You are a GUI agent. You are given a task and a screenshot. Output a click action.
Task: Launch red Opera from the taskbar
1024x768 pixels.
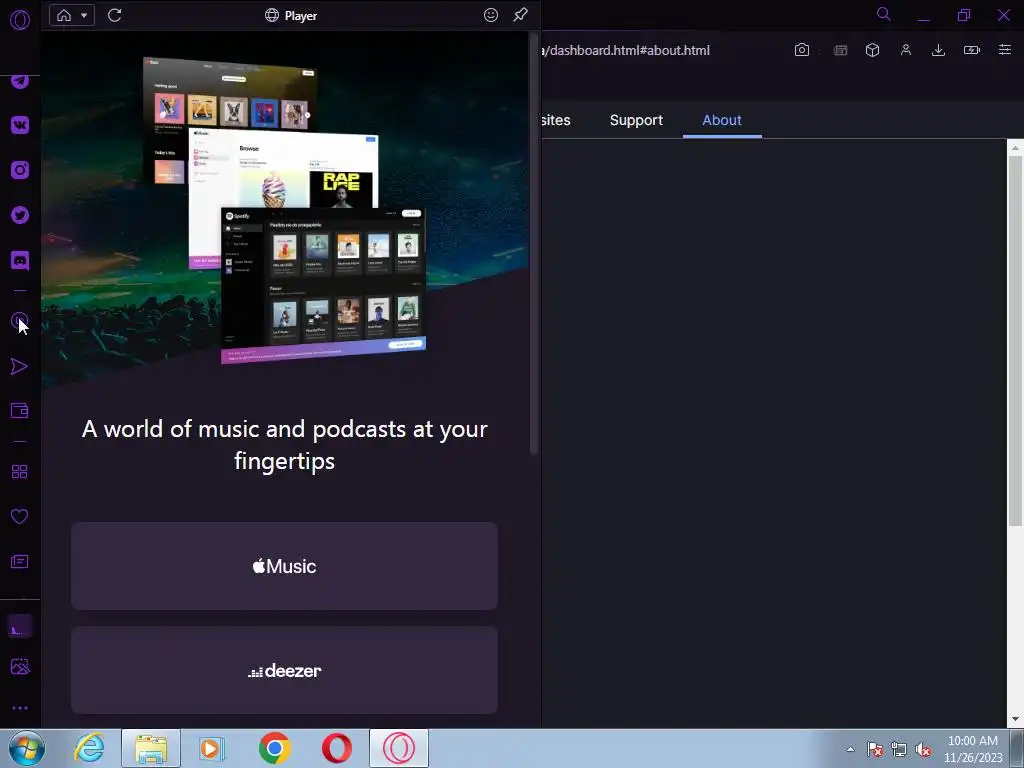[336, 748]
